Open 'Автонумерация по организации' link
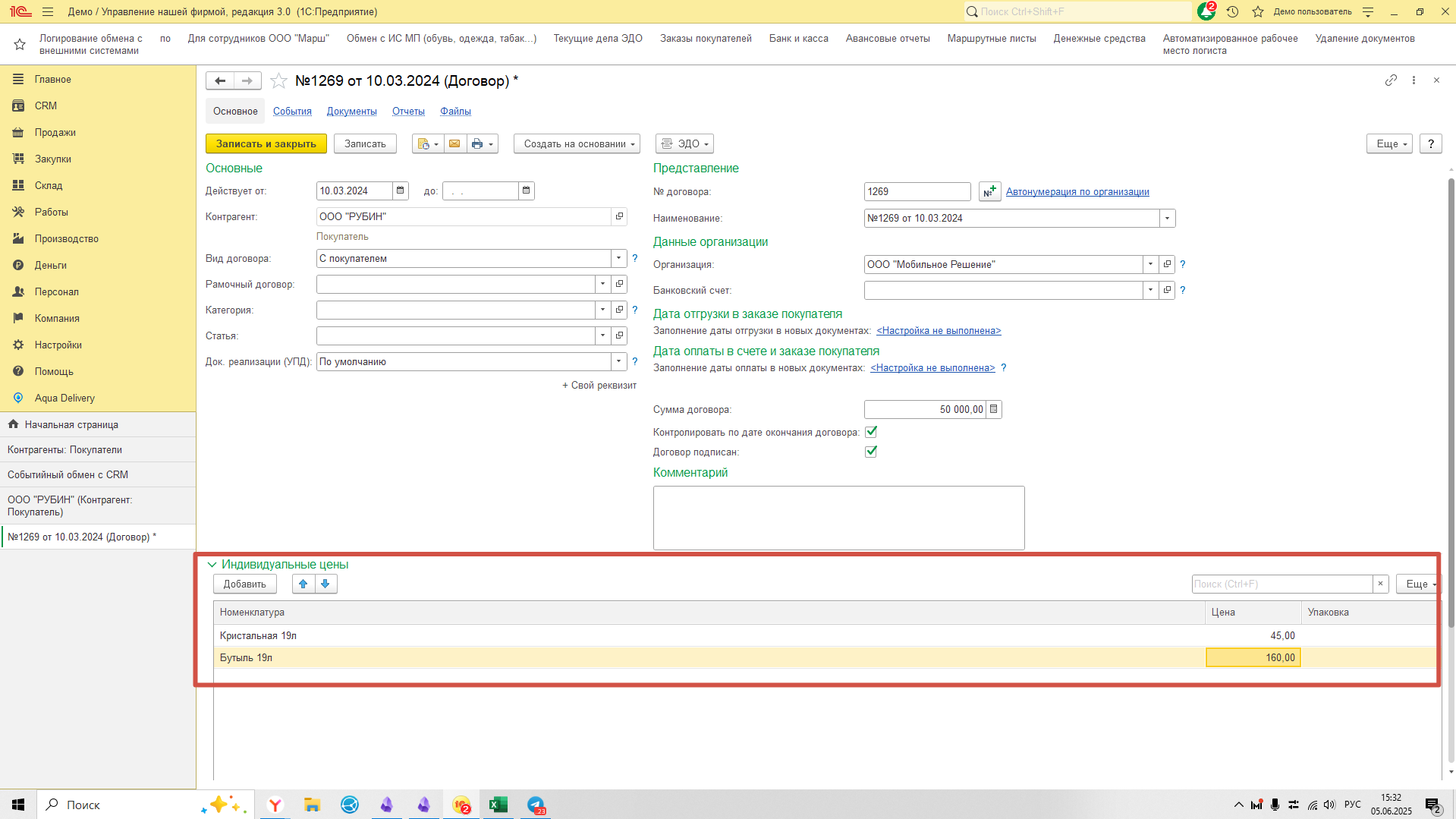Screen dimensions: 1456x819 coord(1077,192)
